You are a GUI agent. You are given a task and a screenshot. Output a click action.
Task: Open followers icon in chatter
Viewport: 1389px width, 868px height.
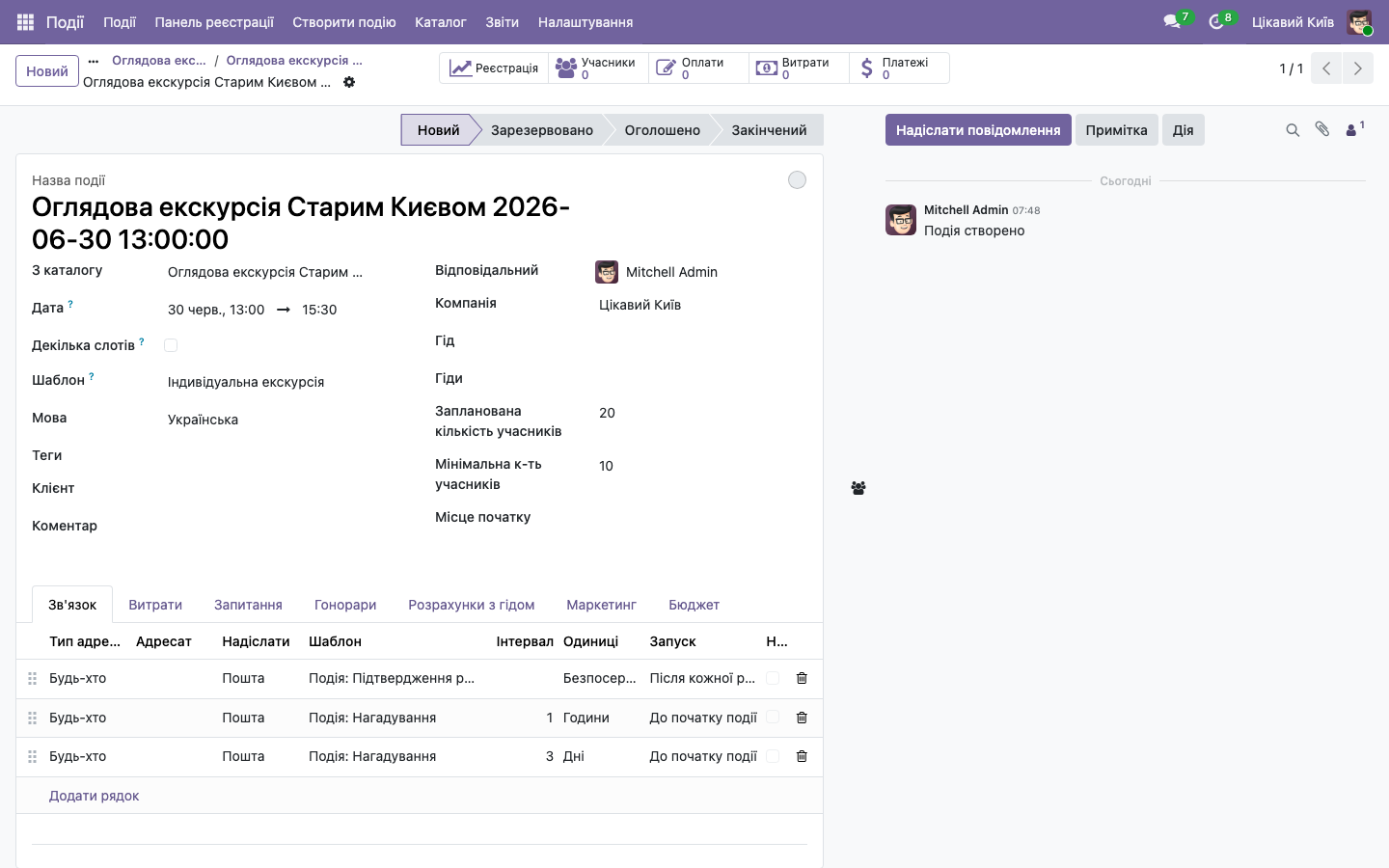1354,129
